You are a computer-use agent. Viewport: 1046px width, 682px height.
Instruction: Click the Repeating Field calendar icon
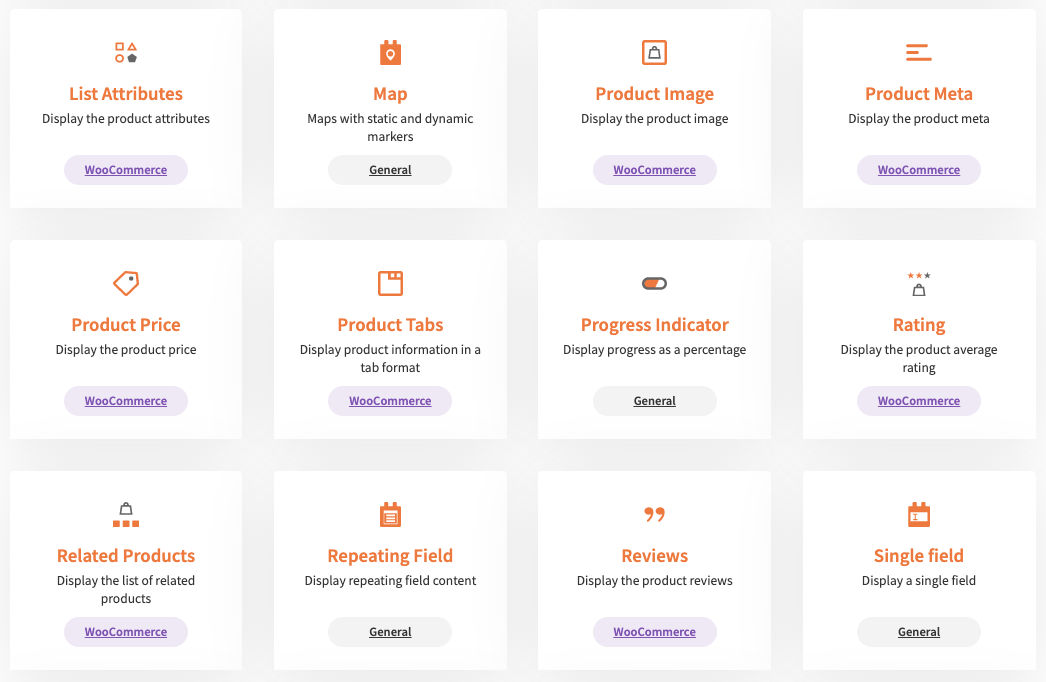(x=390, y=514)
